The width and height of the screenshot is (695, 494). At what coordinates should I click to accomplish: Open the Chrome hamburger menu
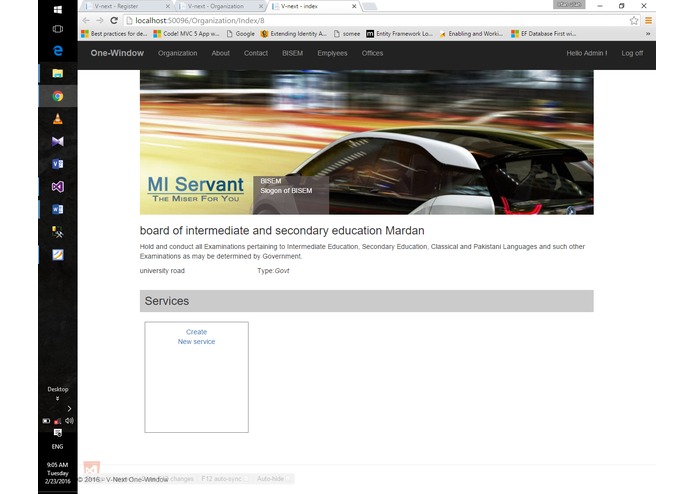click(x=648, y=20)
